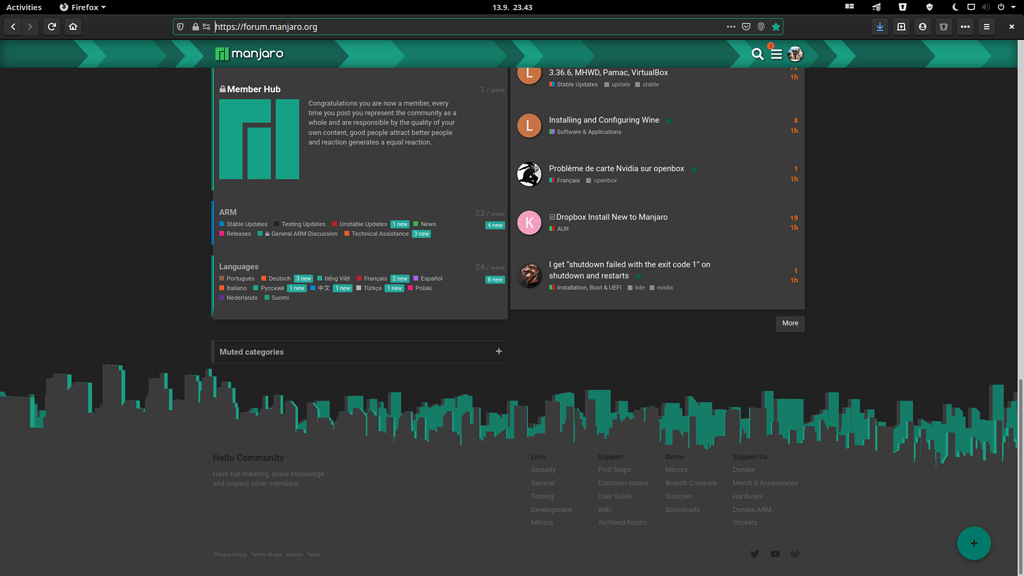Bookmark the page with the star icon
This screenshot has width=1024, height=576.
click(776, 27)
